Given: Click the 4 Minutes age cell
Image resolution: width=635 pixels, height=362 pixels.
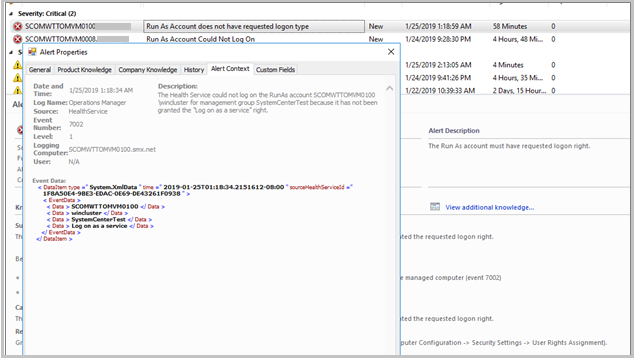Looking at the screenshot, I should click(508, 65).
